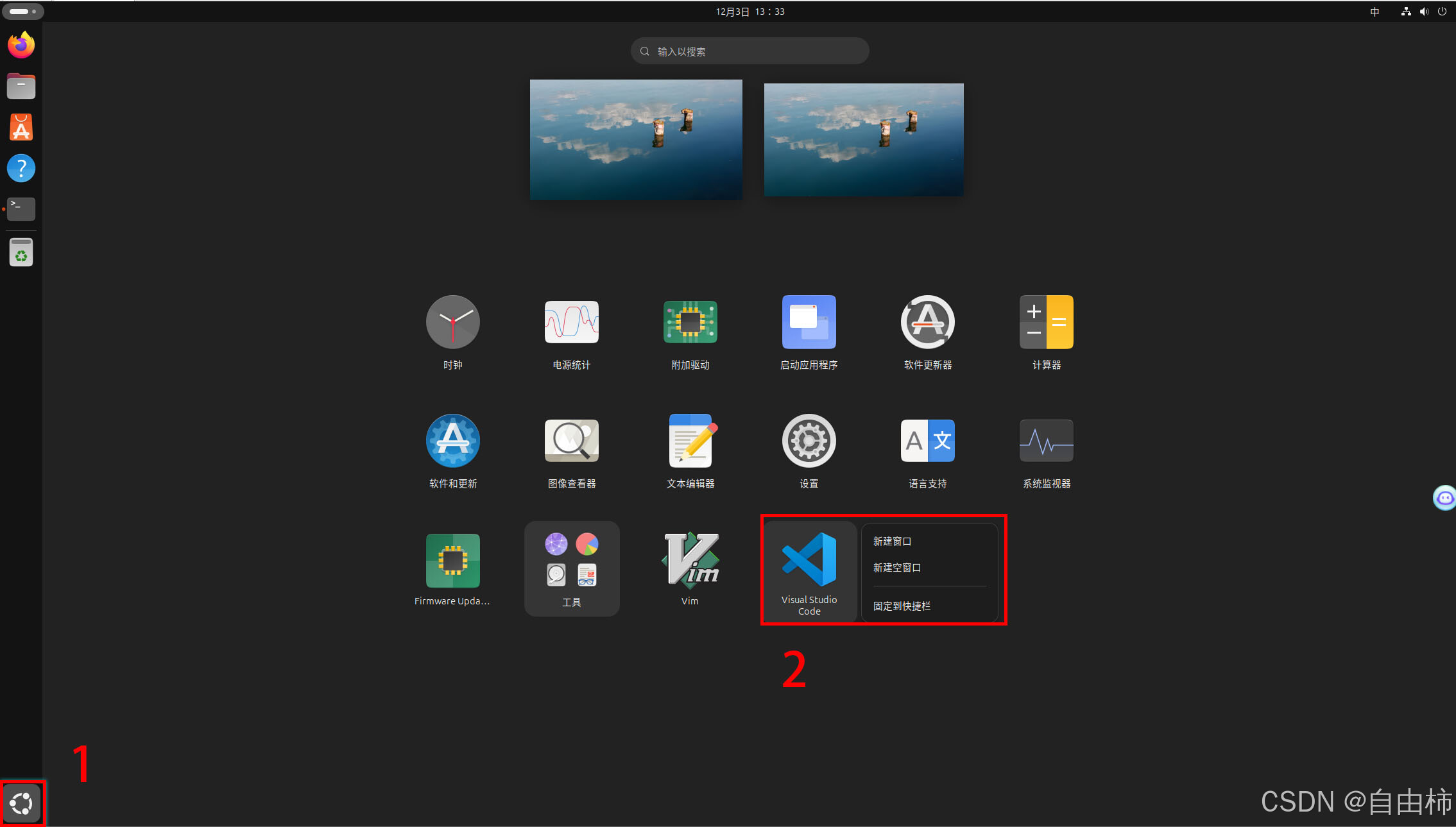Image resolution: width=1456 pixels, height=827 pixels.
Task: Launch 软件和更新 app
Action: [453, 441]
